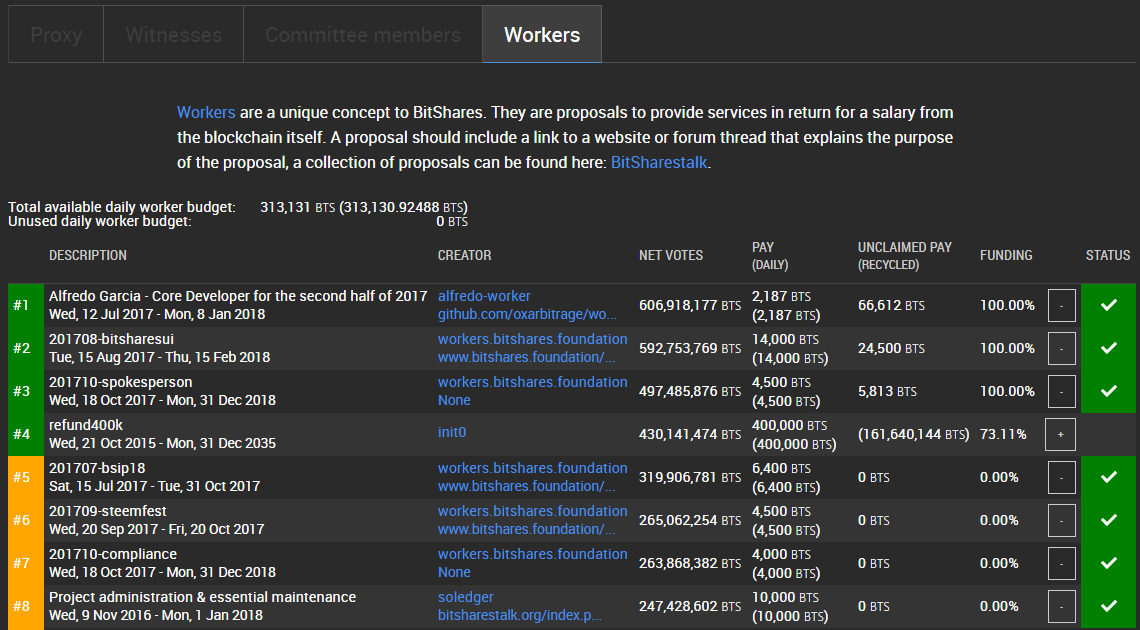The height and width of the screenshot is (630, 1140).
Task: Select the Alfredo Garcia Core Developer description
Action: tap(238, 296)
